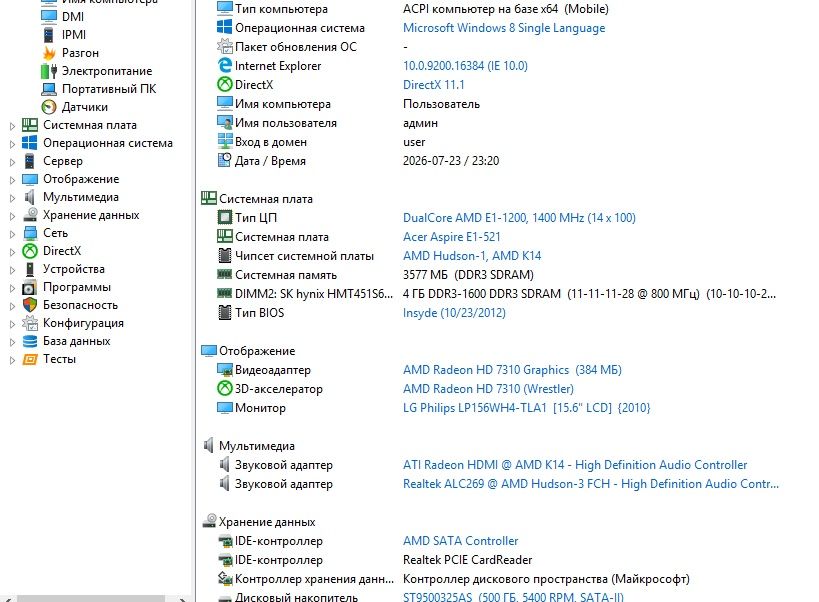
Task: Open the Acer Aspire E1-521 link
Action: pos(452,237)
